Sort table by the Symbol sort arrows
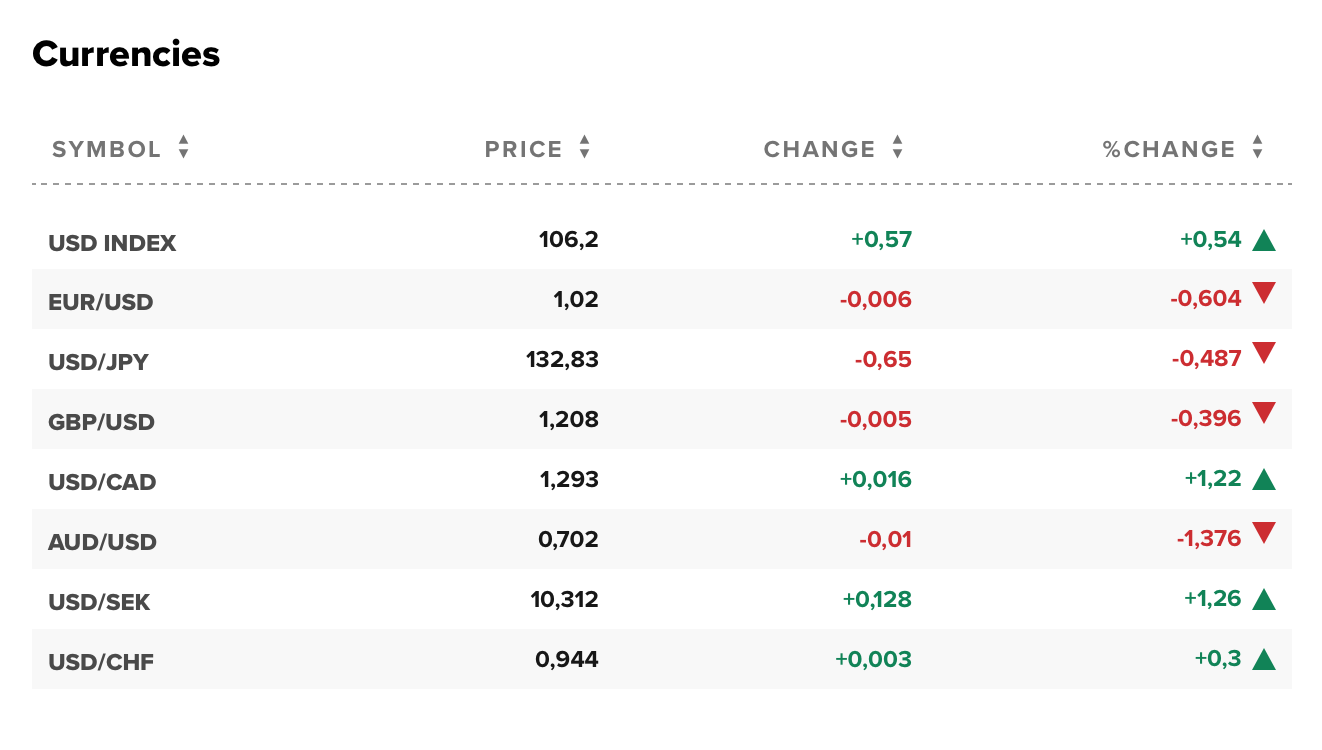The height and width of the screenshot is (750, 1322). coord(184,149)
